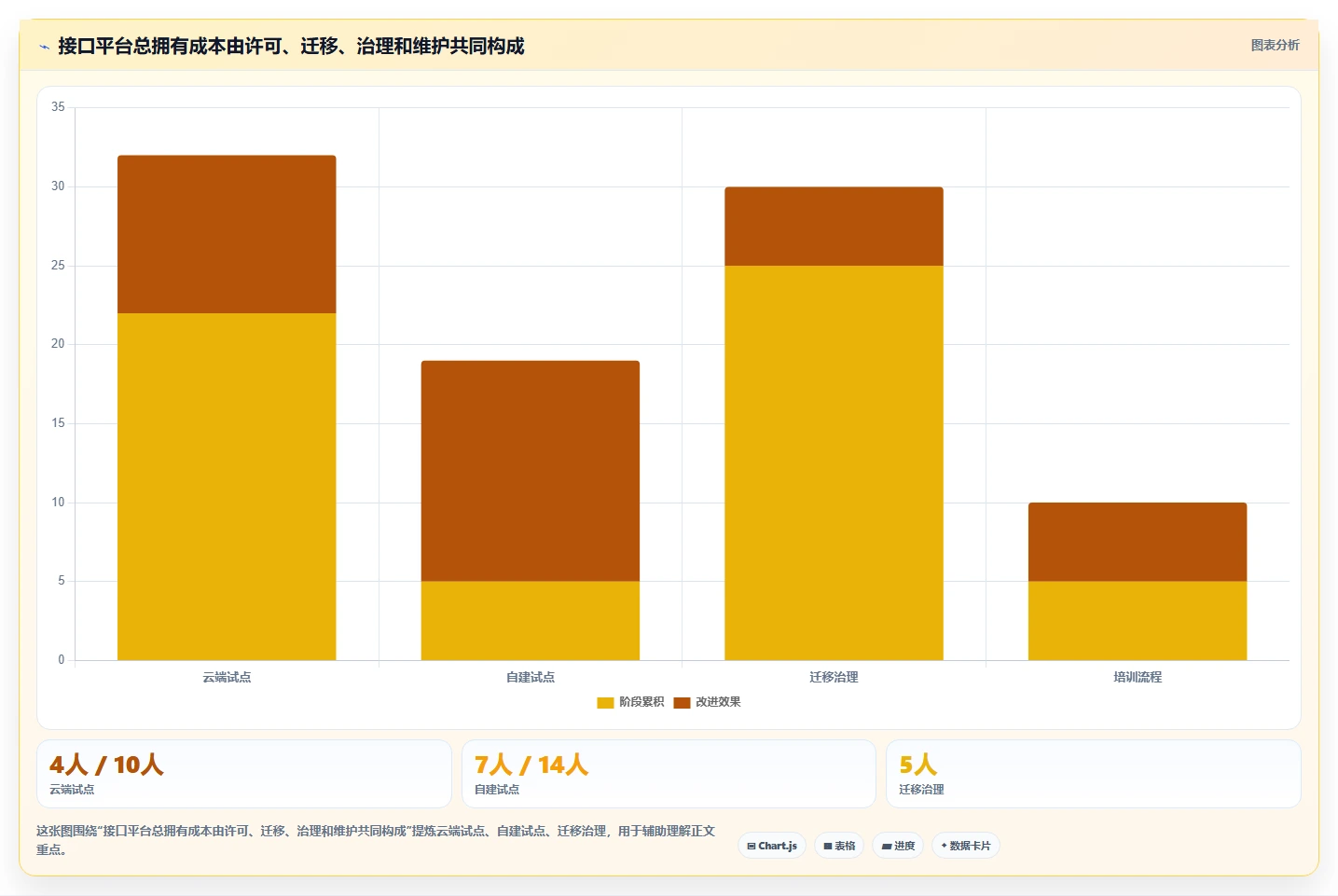Click the y-axis value 10

pos(58,503)
